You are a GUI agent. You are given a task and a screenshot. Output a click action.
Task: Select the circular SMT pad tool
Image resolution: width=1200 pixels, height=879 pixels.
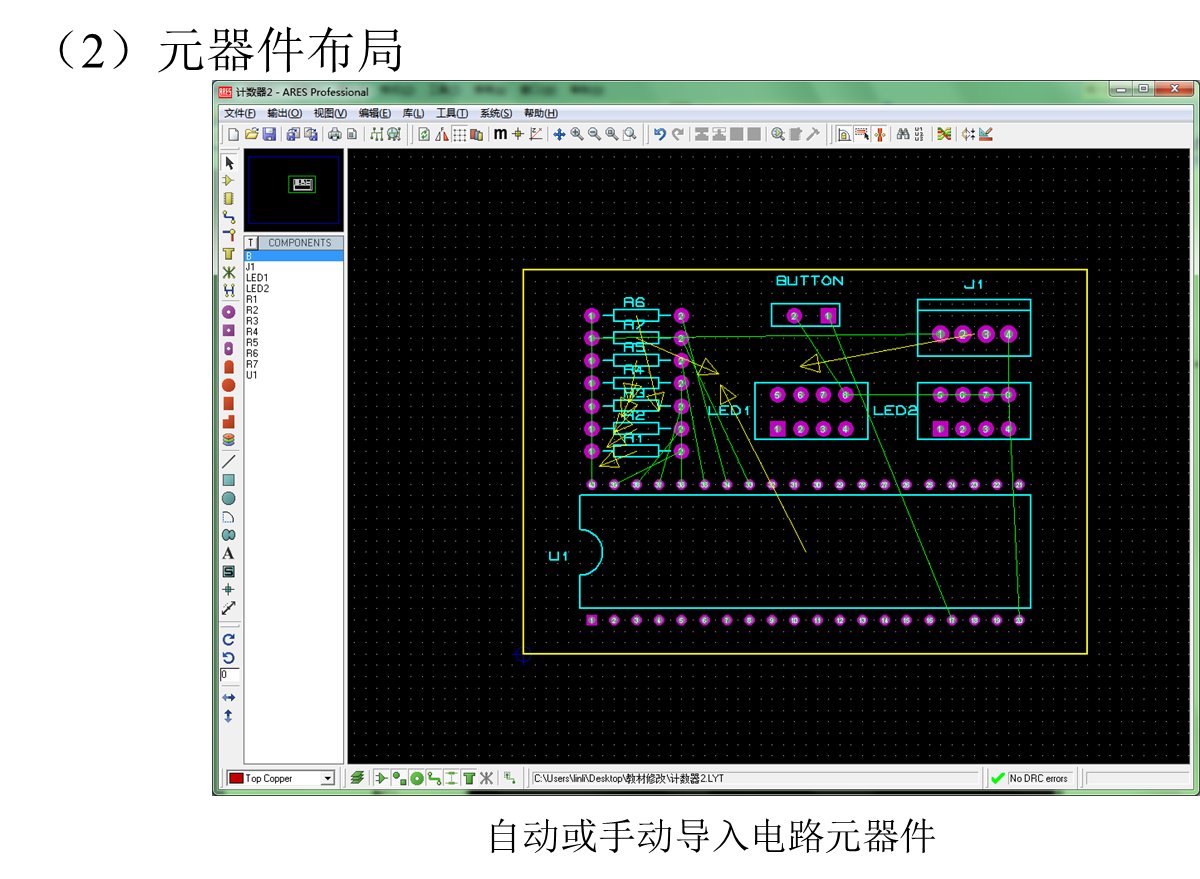pyautogui.click(x=229, y=384)
